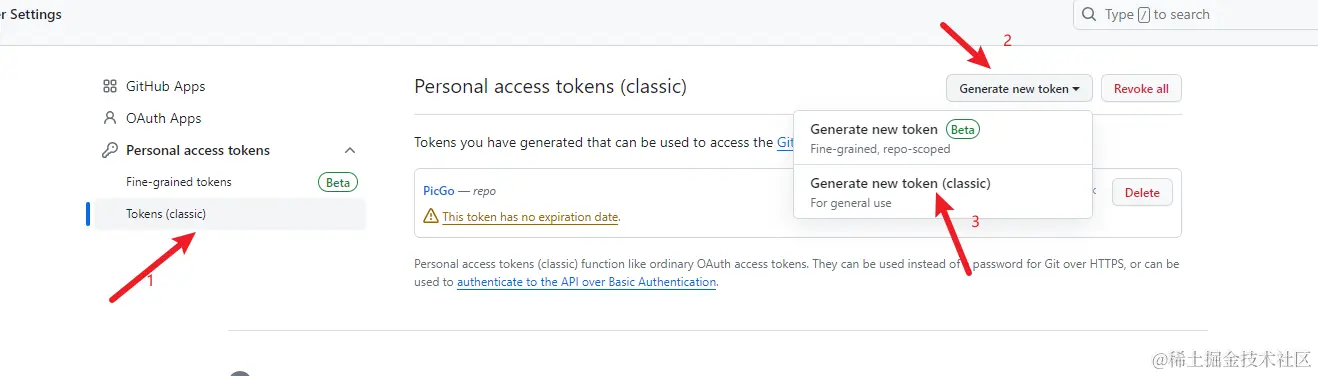Follow the Basic Authentication API link
The width and height of the screenshot is (1318, 376).
[x=587, y=282]
